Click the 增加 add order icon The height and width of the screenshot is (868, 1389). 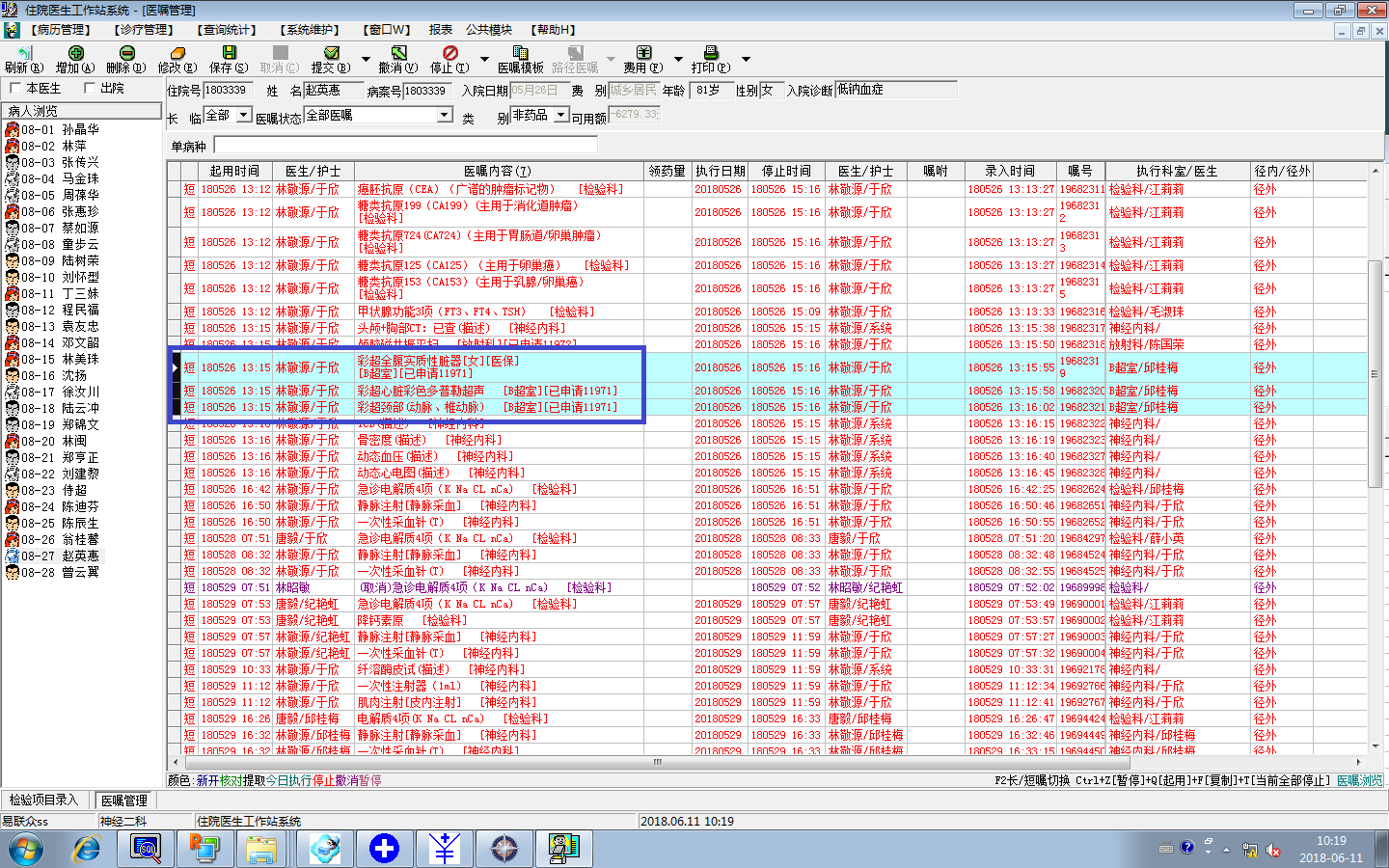click(75, 52)
